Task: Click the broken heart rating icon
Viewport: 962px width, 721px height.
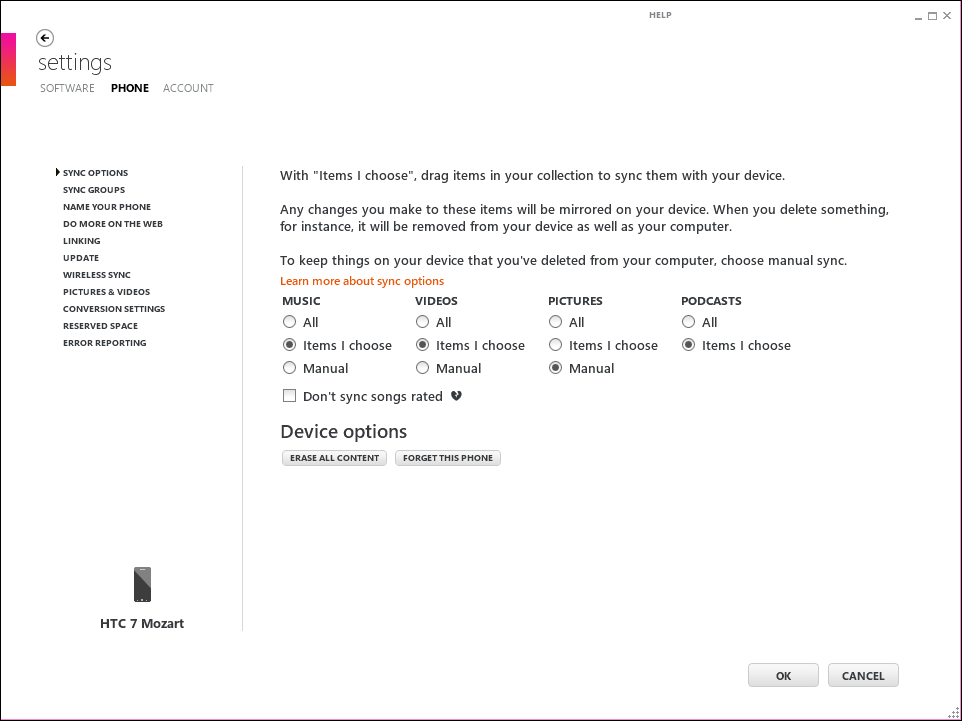Action: [456, 396]
